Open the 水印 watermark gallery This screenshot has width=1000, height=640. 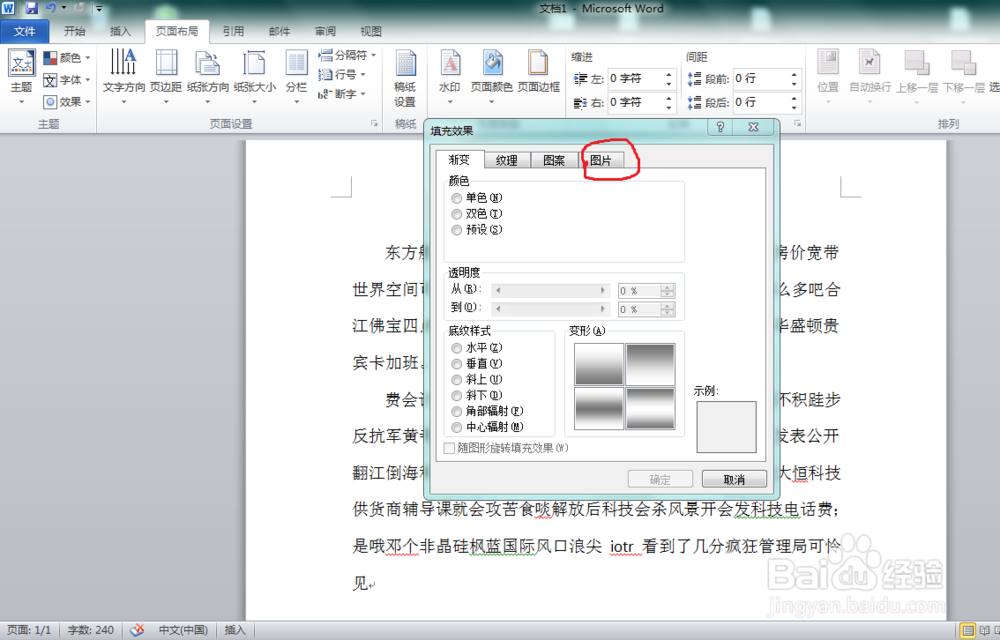pos(450,75)
